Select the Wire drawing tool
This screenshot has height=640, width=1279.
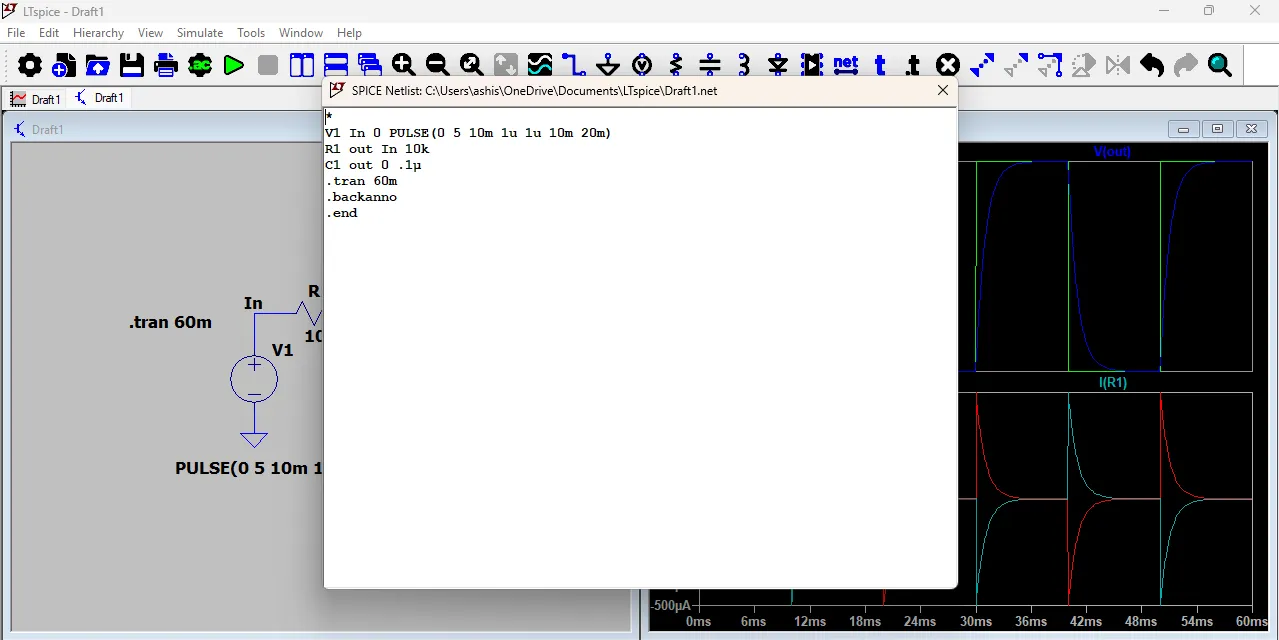[x=574, y=65]
